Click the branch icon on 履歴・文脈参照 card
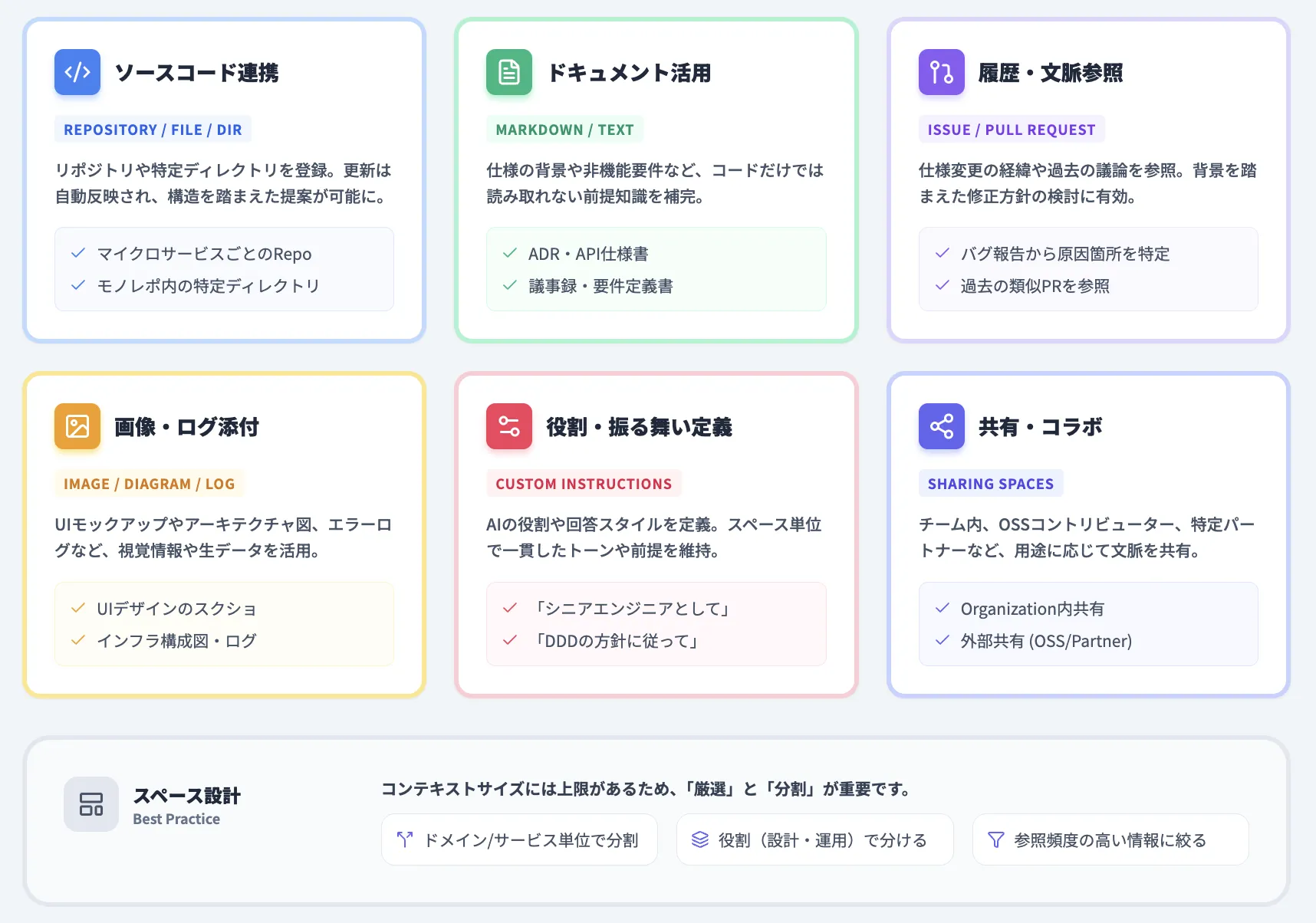Image resolution: width=1316 pixels, height=923 pixels. pos(941,72)
